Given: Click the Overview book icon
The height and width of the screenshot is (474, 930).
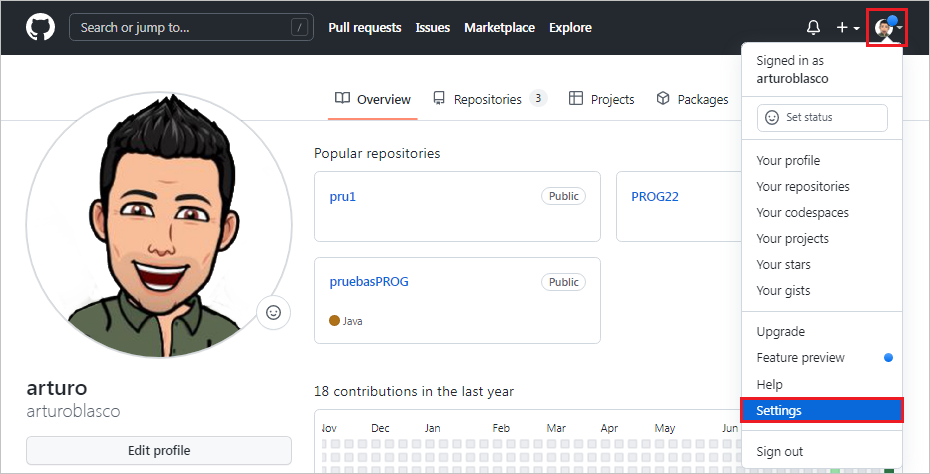Looking at the screenshot, I should click(342, 98).
